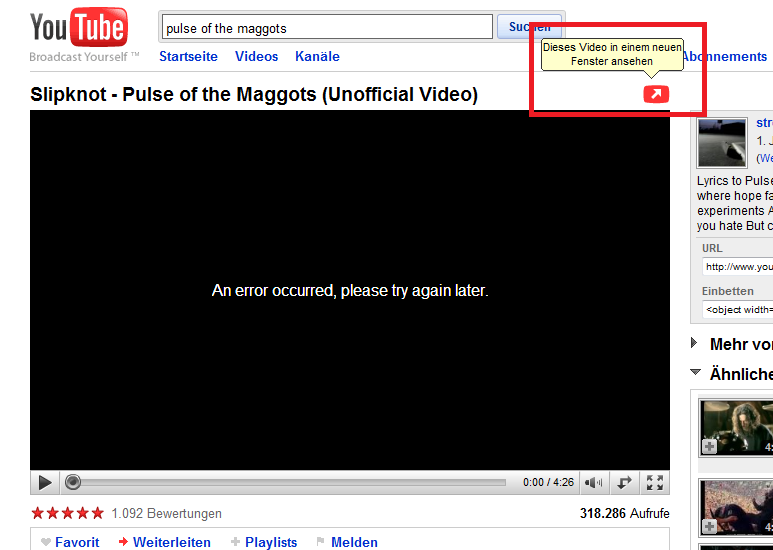Click the pop-out player icon in video controls
773x550 pixels.
click(624, 482)
